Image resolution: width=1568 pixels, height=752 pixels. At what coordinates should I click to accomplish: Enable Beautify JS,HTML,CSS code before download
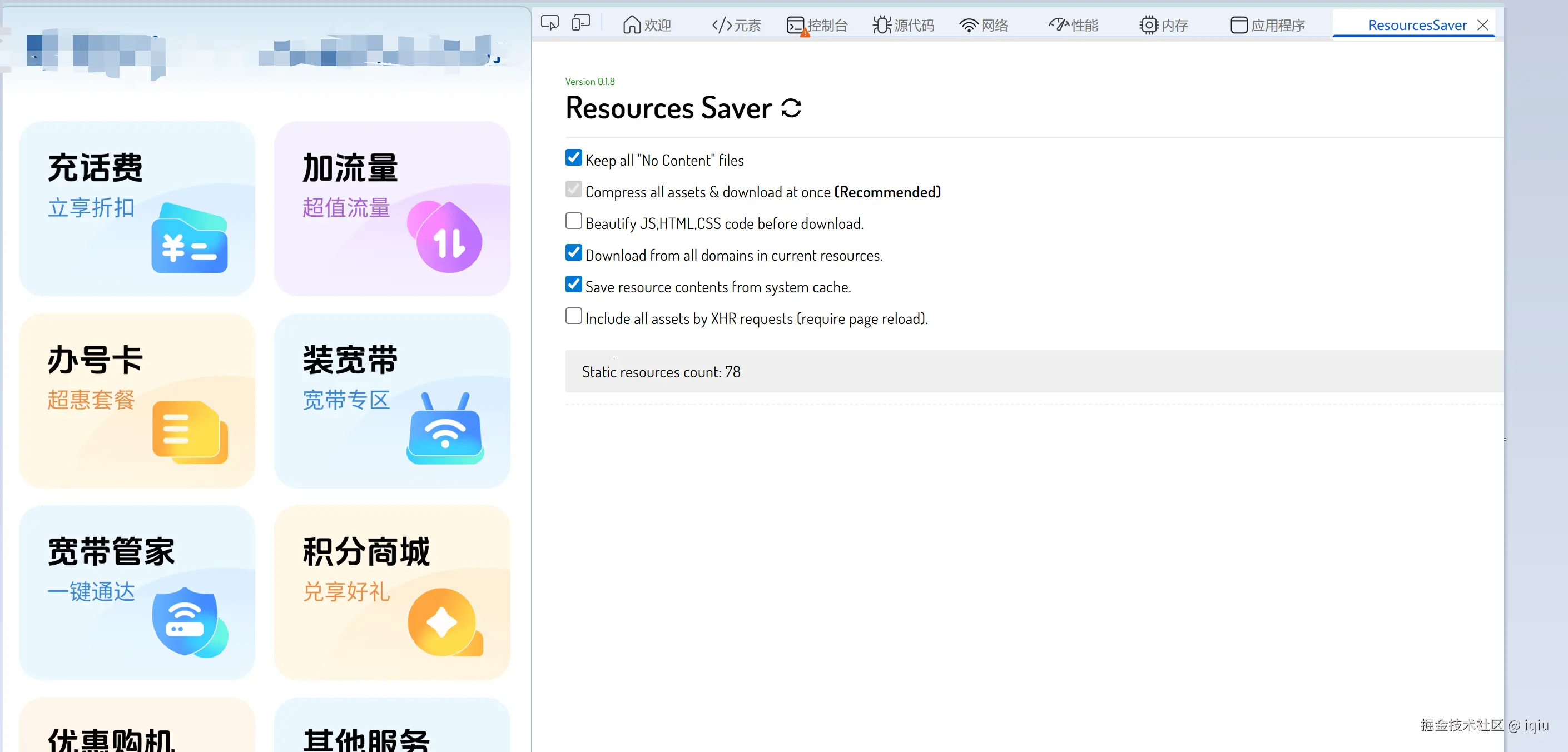point(573,221)
